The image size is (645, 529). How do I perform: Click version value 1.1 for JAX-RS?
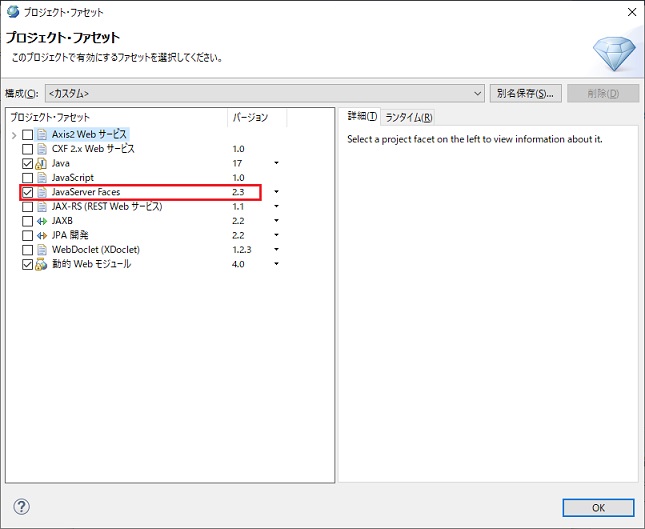(238, 206)
